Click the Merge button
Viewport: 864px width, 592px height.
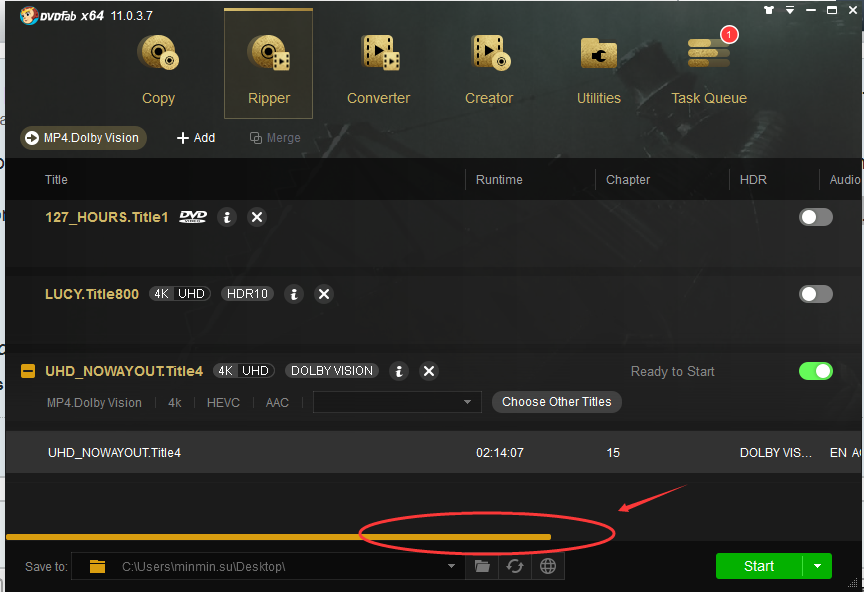275,138
